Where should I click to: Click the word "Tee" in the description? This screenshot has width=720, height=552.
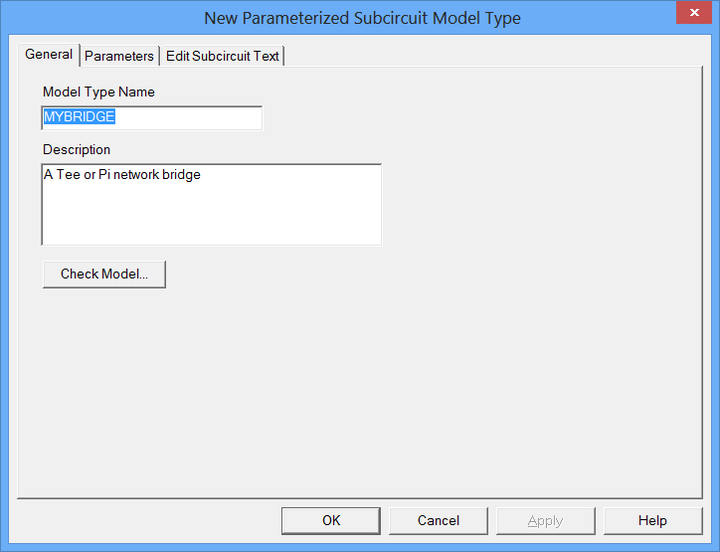click(67, 174)
